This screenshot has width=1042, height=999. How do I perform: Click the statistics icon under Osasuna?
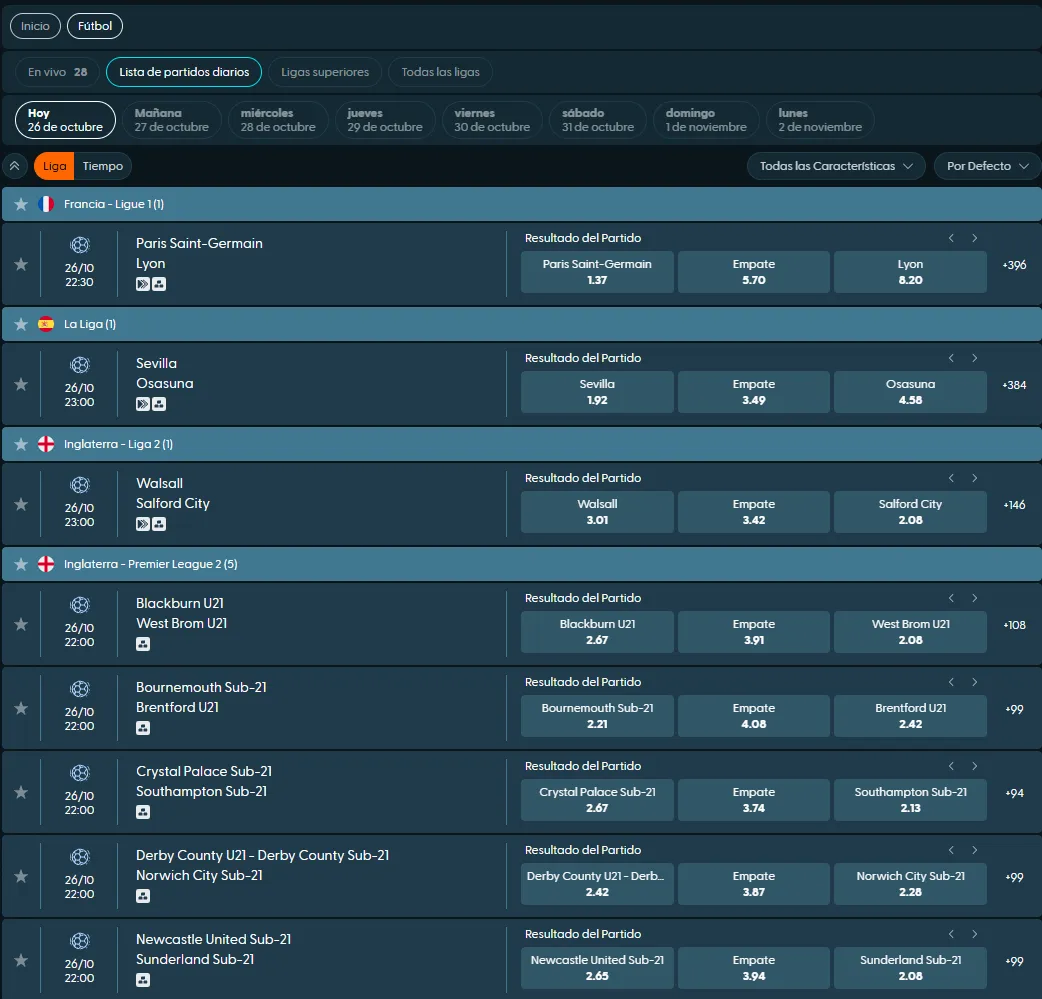pyautogui.click(x=159, y=404)
